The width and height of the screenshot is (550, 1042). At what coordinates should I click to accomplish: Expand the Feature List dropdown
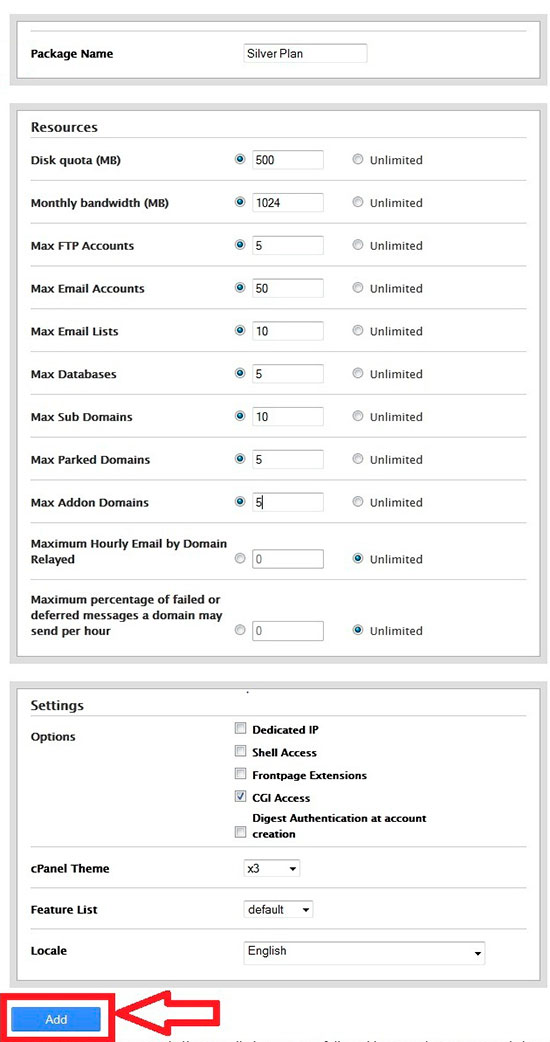coord(278,909)
